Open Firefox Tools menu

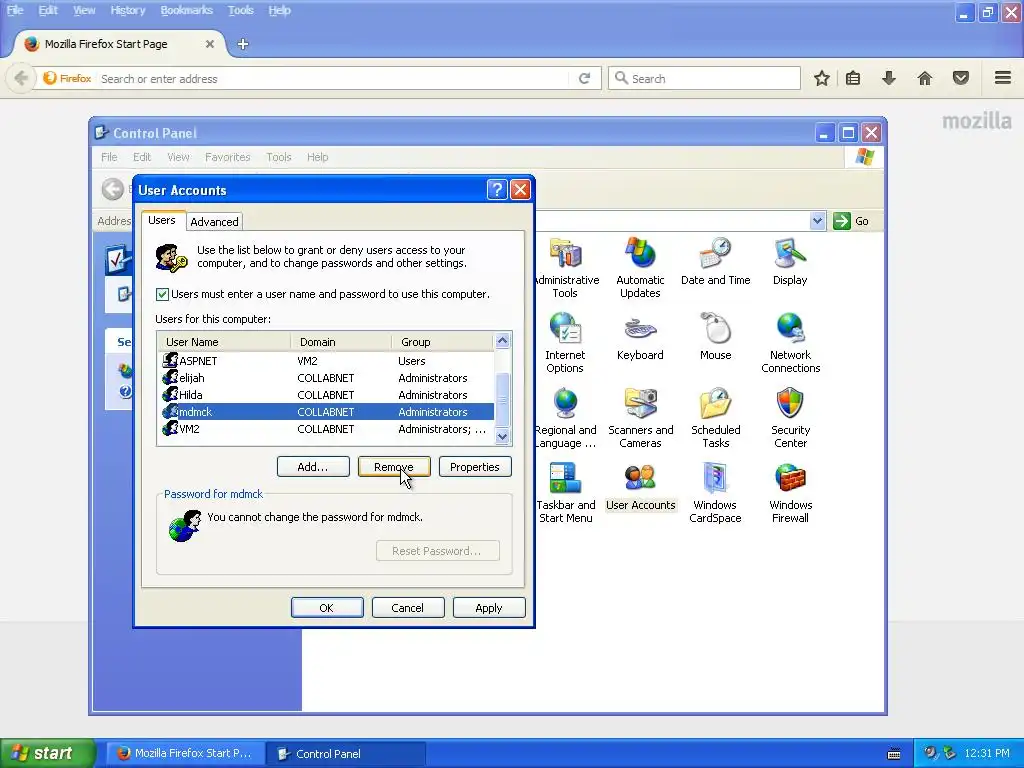(240, 10)
